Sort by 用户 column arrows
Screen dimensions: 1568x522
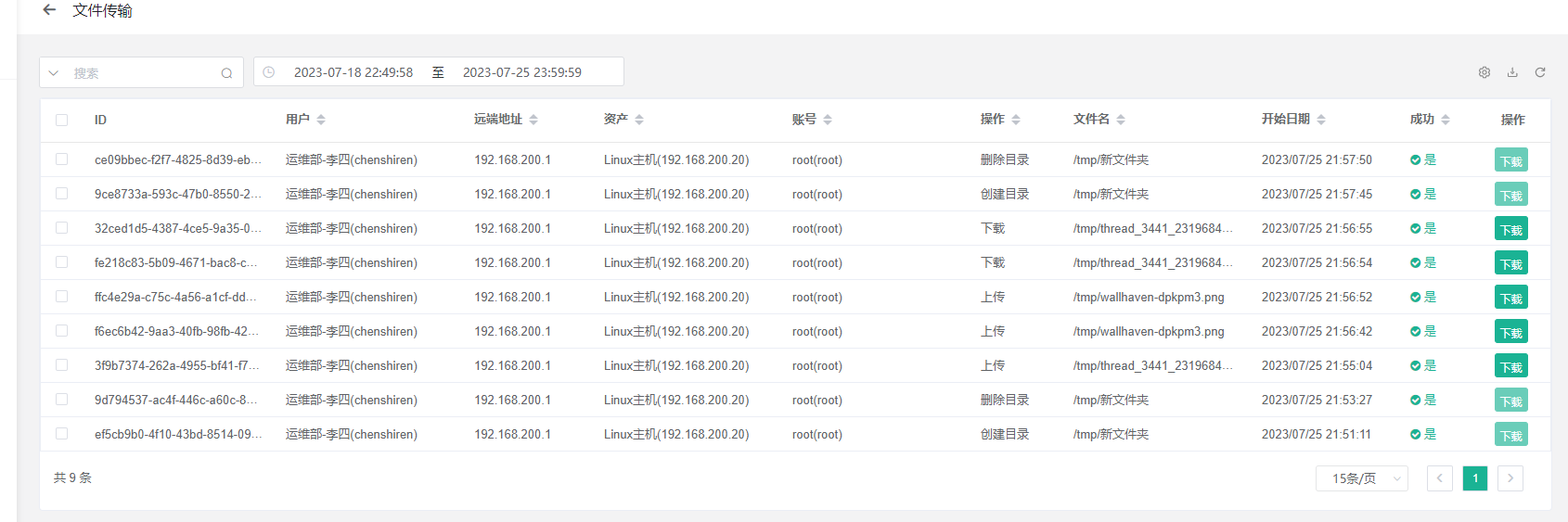pyautogui.click(x=321, y=120)
